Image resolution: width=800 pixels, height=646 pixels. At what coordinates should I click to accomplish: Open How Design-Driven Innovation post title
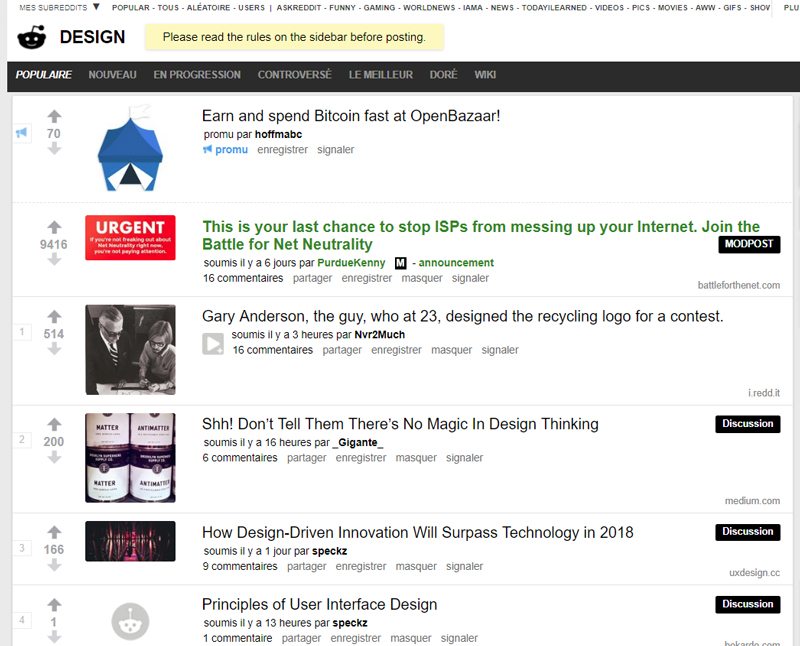417,532
